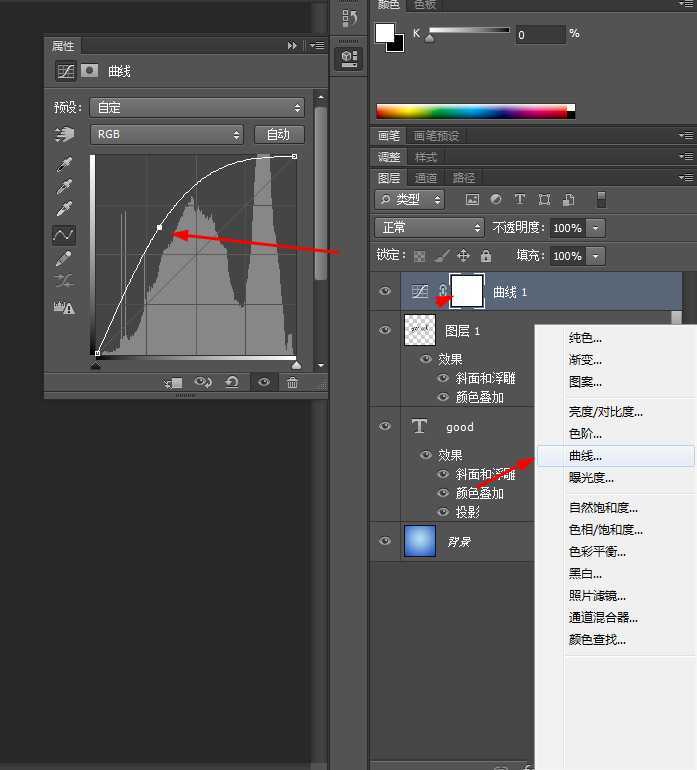Open the 正常 blend mode dropdown
Image resolution: width=697 pixels, height=770 pixels.
(x=429, y=228)
